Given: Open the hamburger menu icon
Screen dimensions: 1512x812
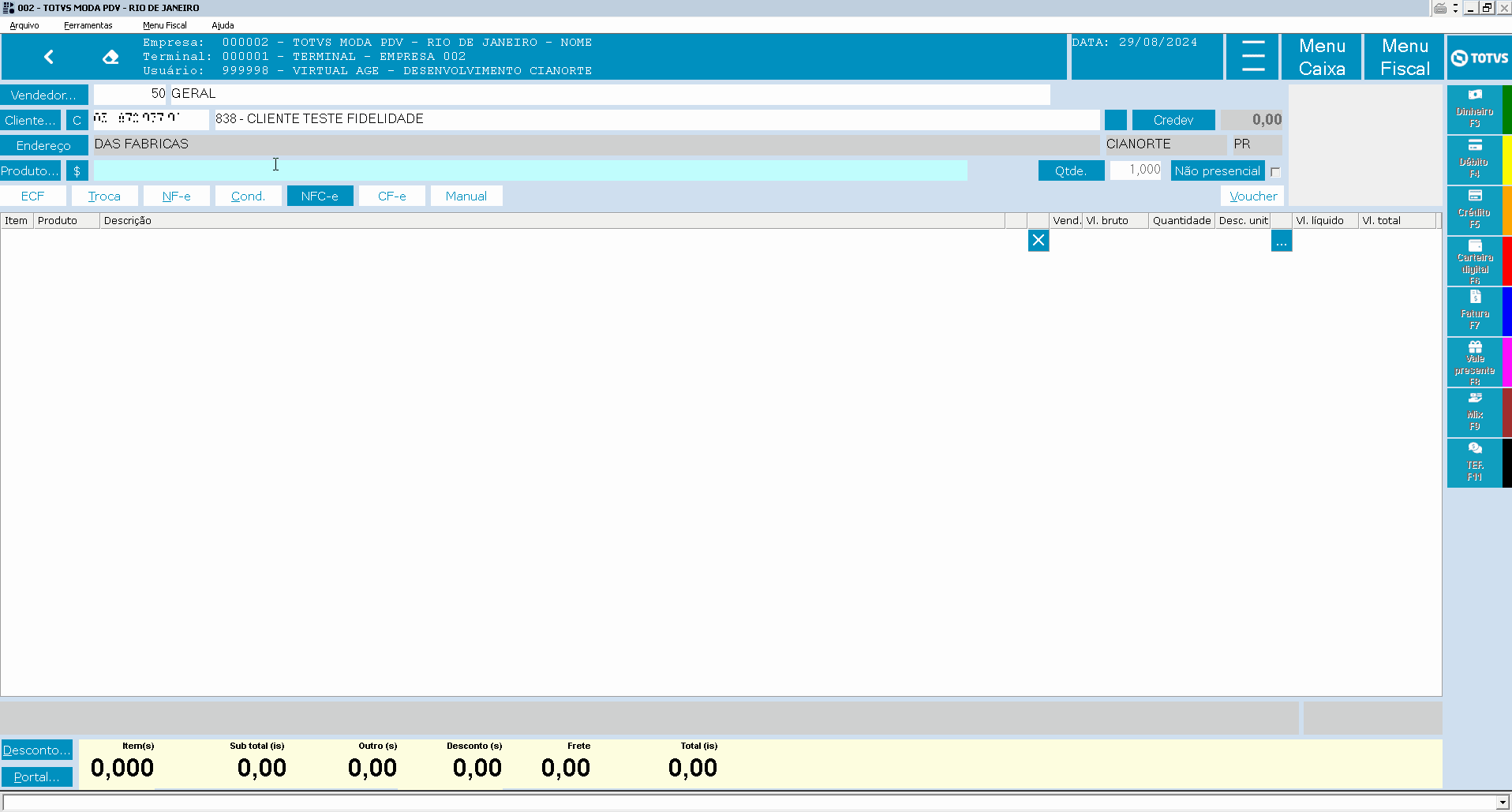Looking at the screenshot, I should pyautogui.click(x=1252, y=57).
